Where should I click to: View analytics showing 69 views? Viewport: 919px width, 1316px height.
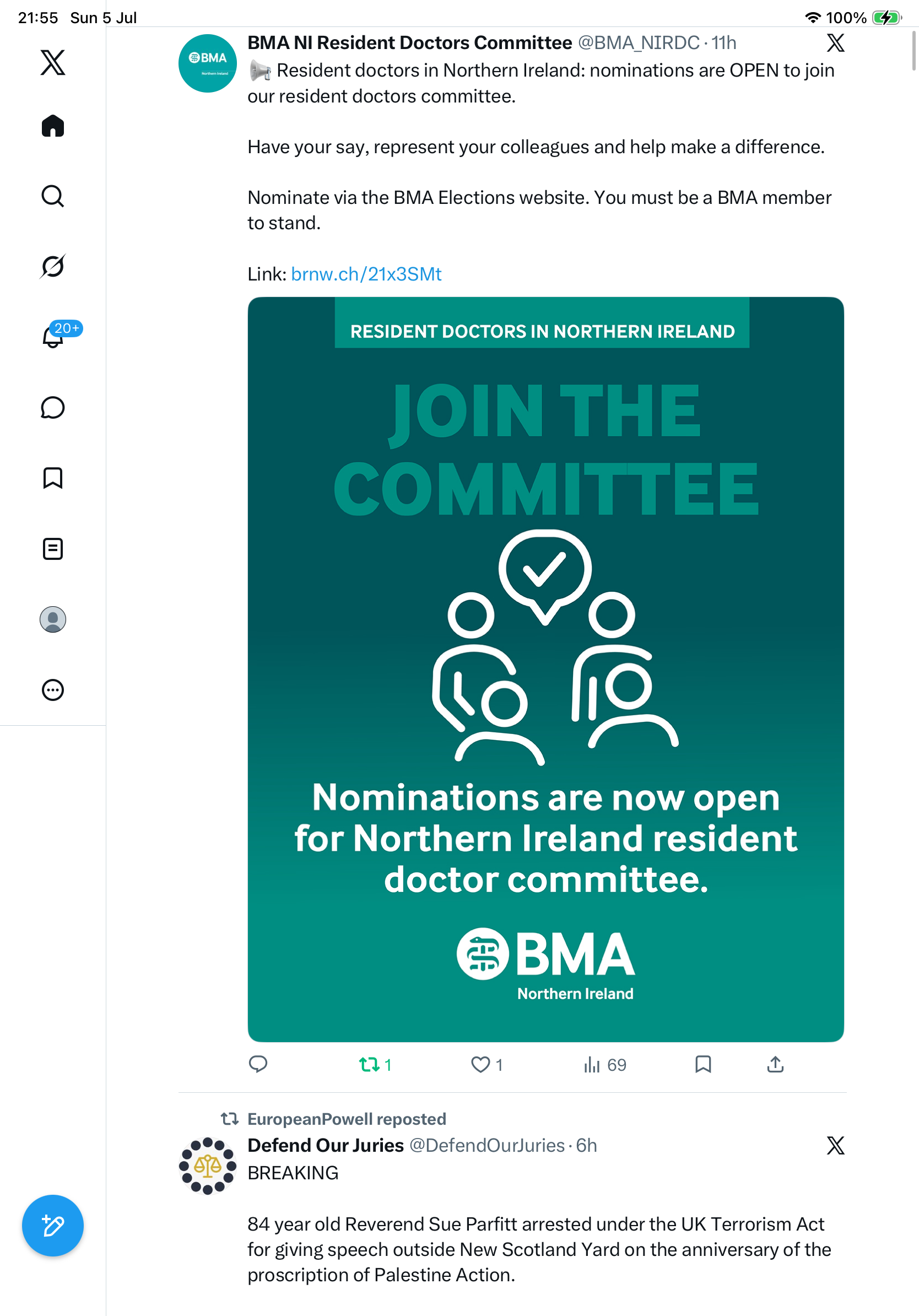(x=604, y=1064)
